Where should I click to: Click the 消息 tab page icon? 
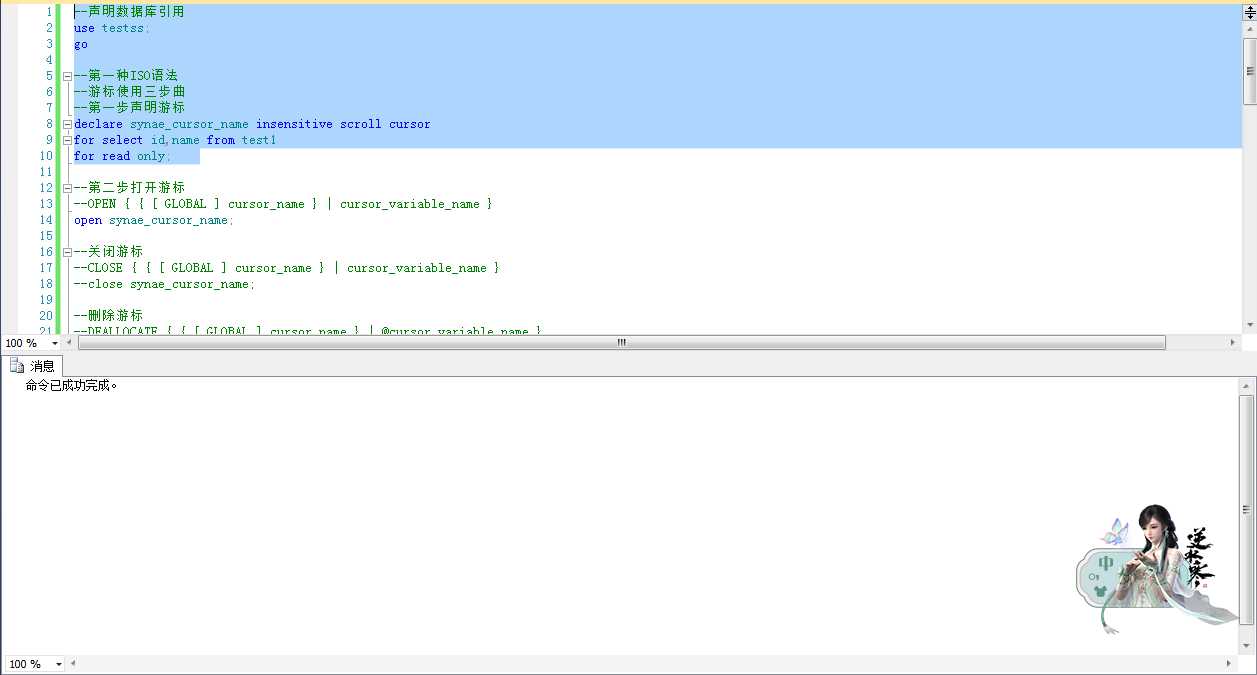pos(17,366)
